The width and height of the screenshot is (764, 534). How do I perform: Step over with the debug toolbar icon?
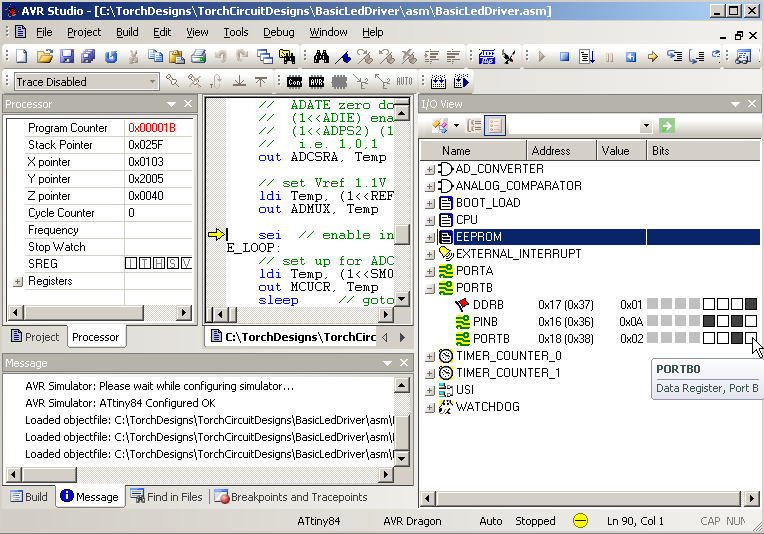point(697,57)
